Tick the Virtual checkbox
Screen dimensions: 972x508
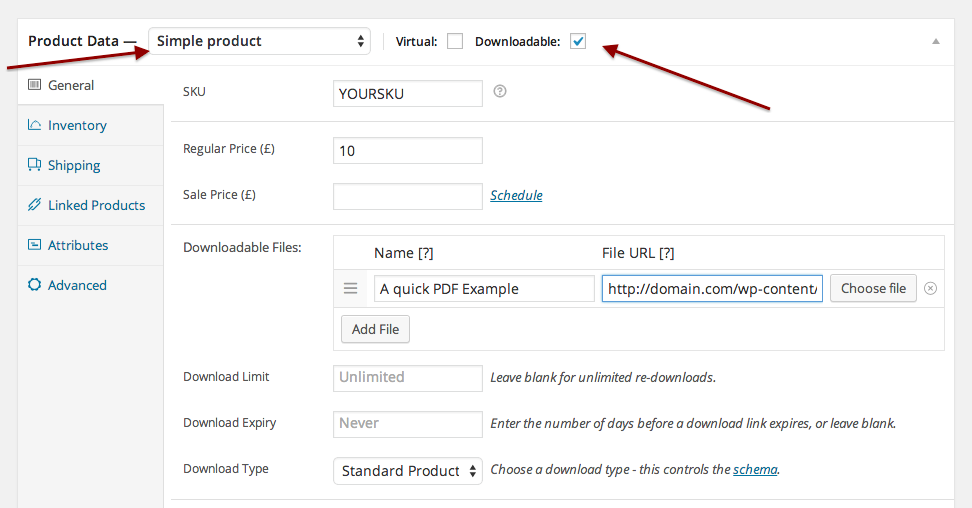click(x=455, y=42)
